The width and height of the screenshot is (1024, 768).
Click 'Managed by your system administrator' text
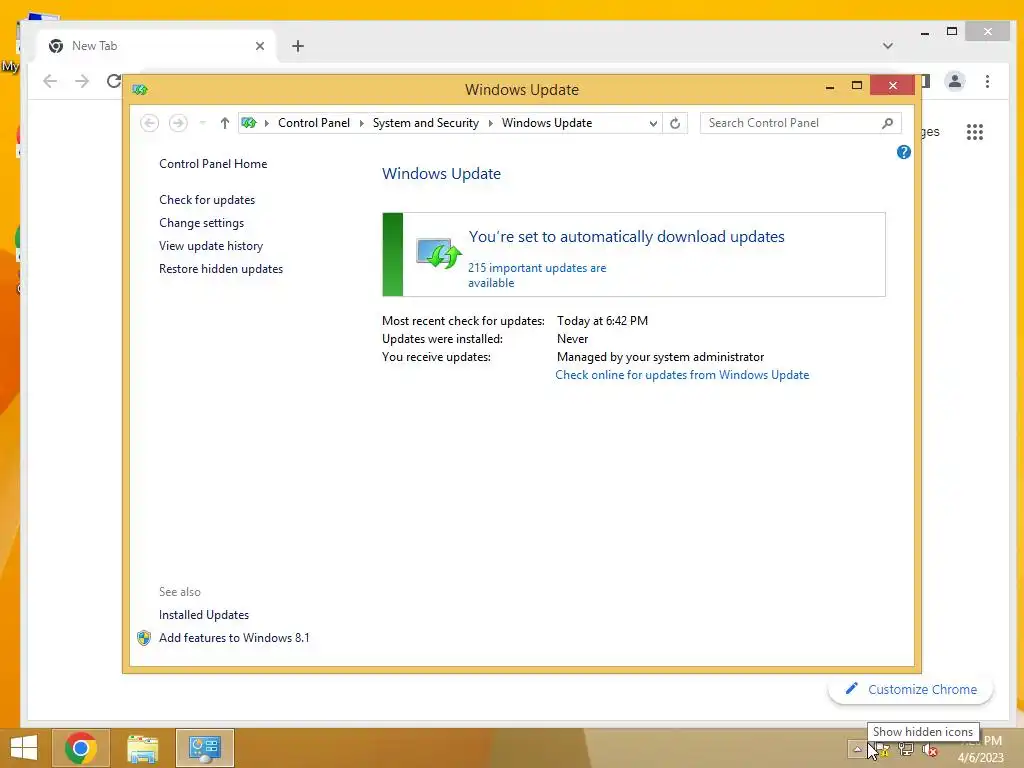click(660, 357)
